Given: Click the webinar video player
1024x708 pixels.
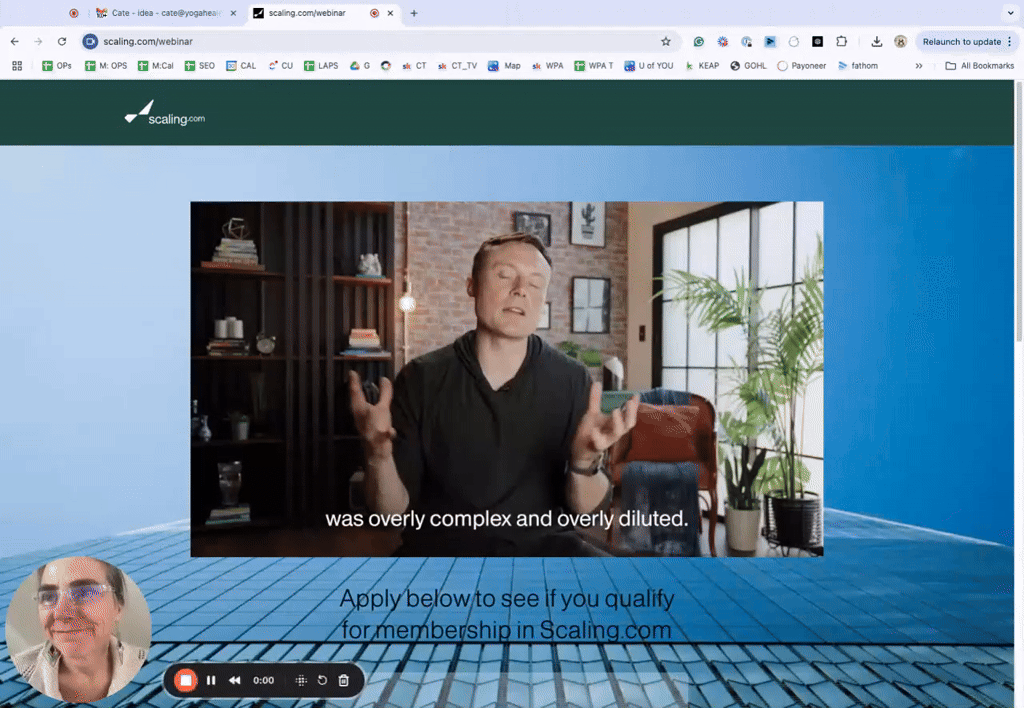Looking at the screenshot, I should pos(507,379).
